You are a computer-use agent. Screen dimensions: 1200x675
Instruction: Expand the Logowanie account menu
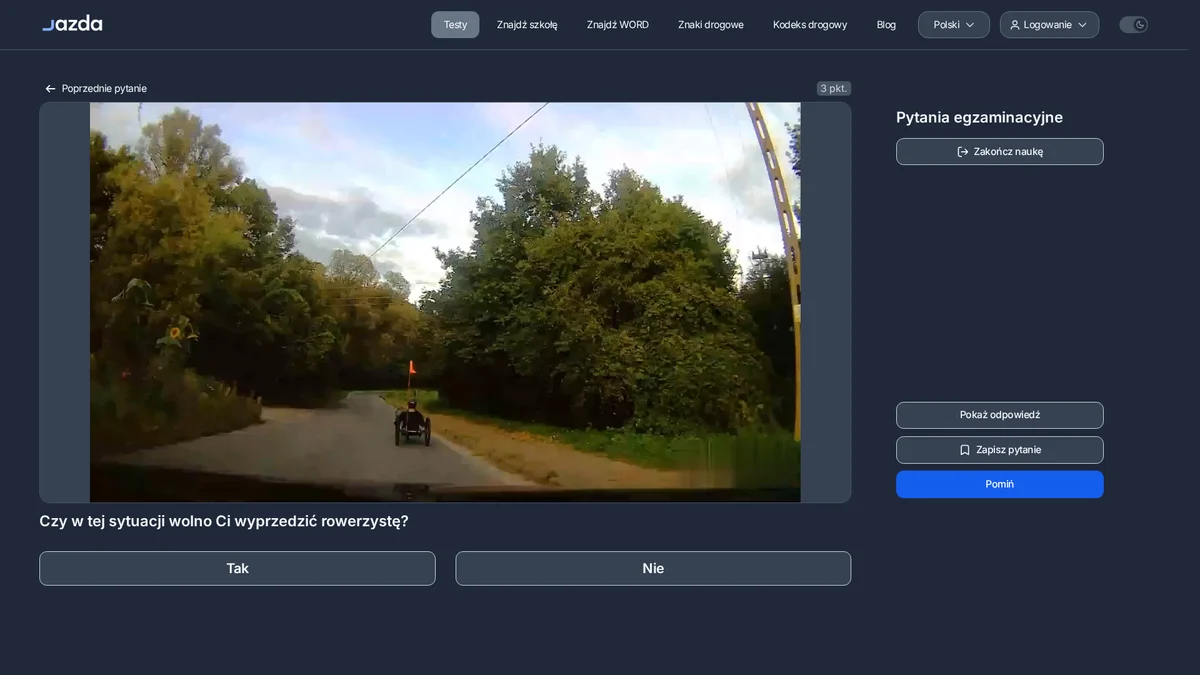coord(1049,25)
